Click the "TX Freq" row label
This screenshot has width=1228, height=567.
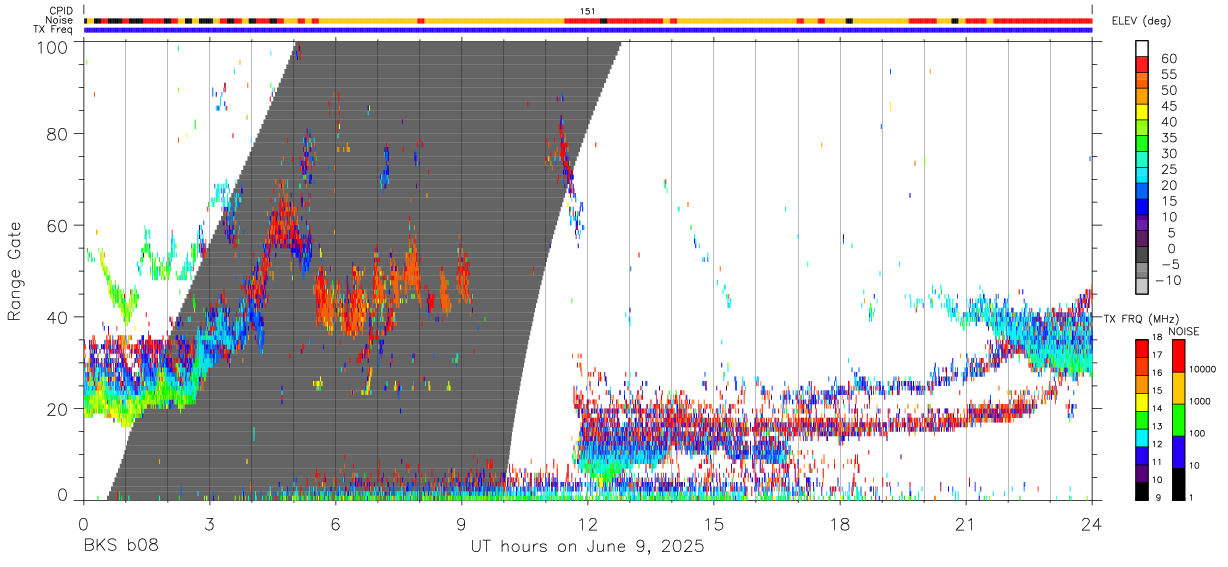coord(54,30)
